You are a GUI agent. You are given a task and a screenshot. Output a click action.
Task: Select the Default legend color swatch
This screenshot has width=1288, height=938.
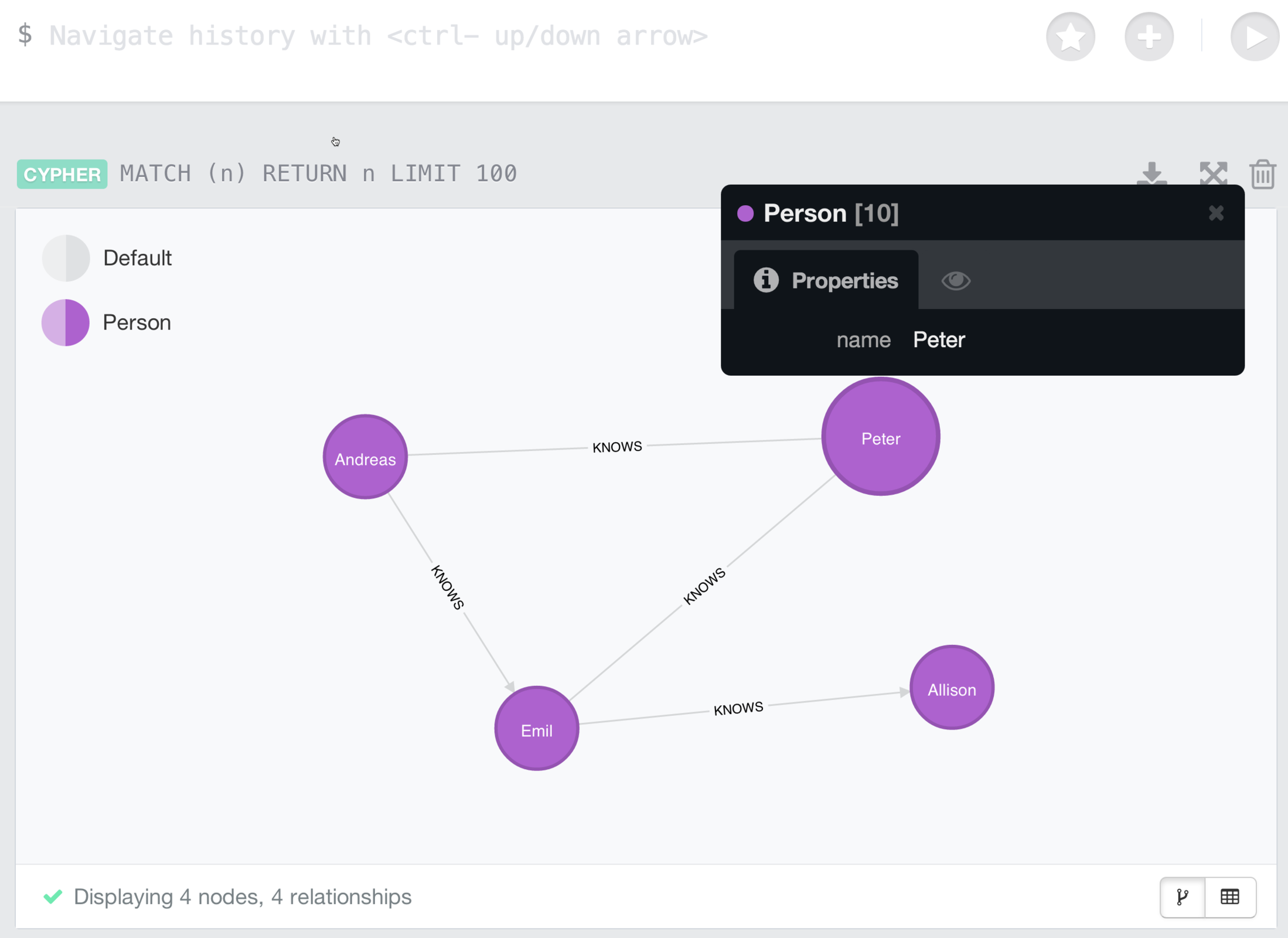66,258
